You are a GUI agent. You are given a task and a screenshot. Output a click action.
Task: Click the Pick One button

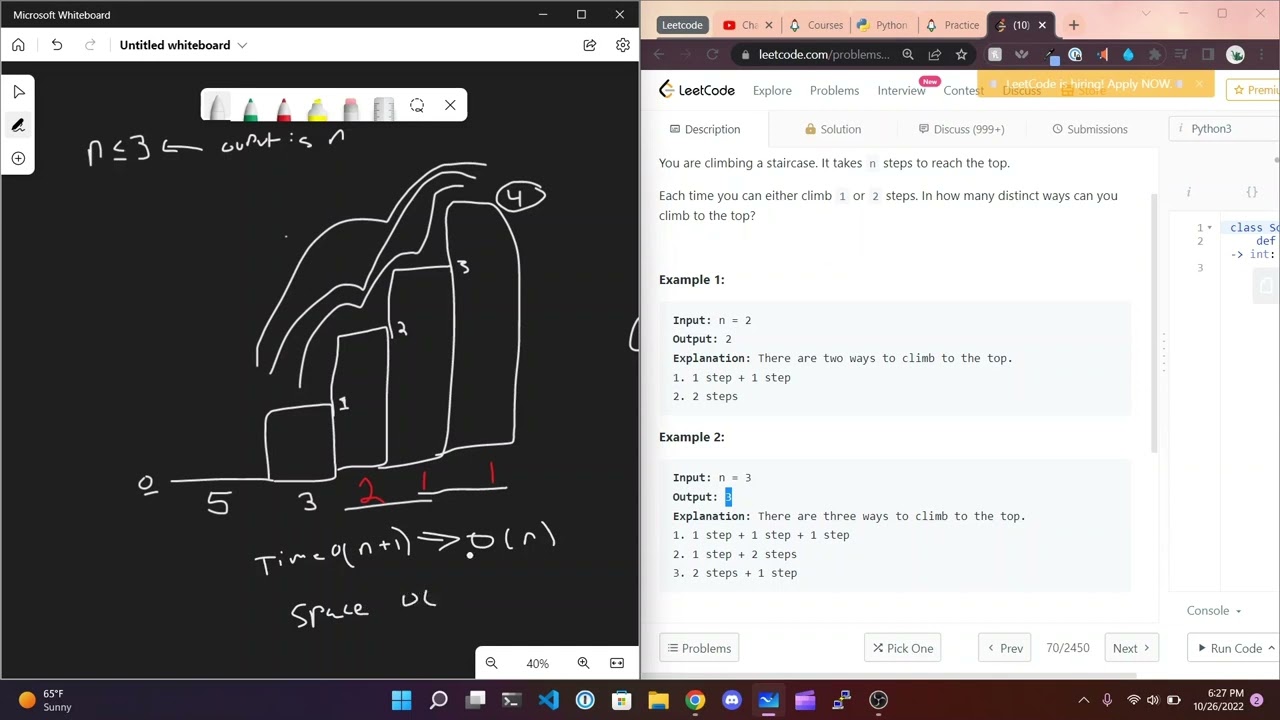[x=903, y=648]
